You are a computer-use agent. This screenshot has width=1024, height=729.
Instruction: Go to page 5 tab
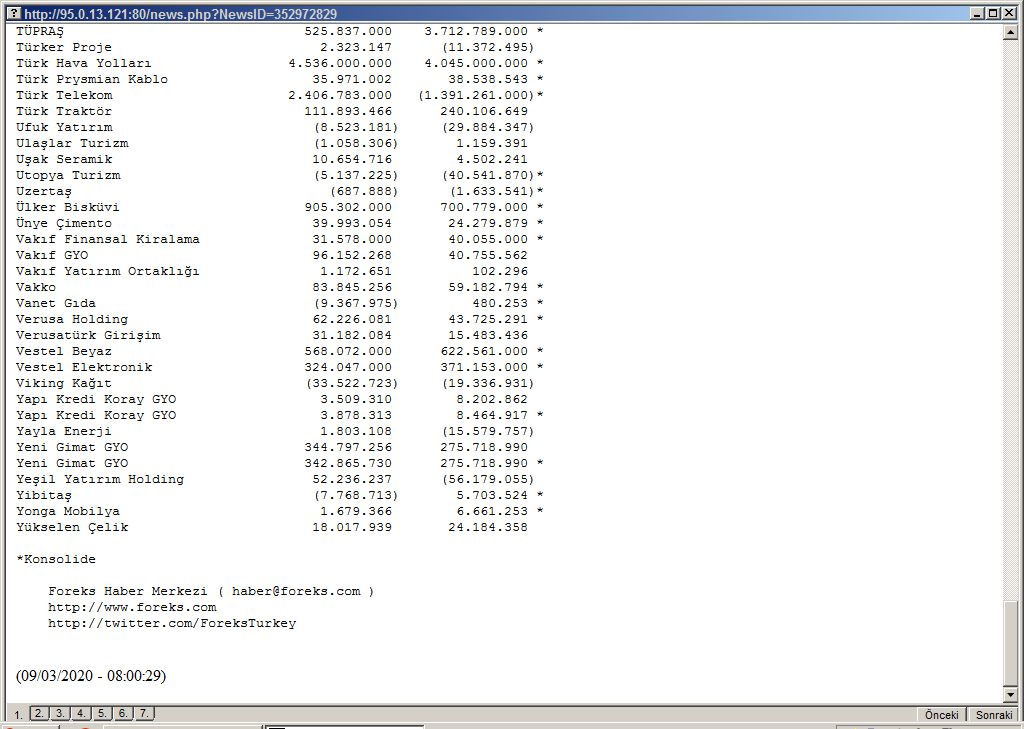tap(102, 713)
